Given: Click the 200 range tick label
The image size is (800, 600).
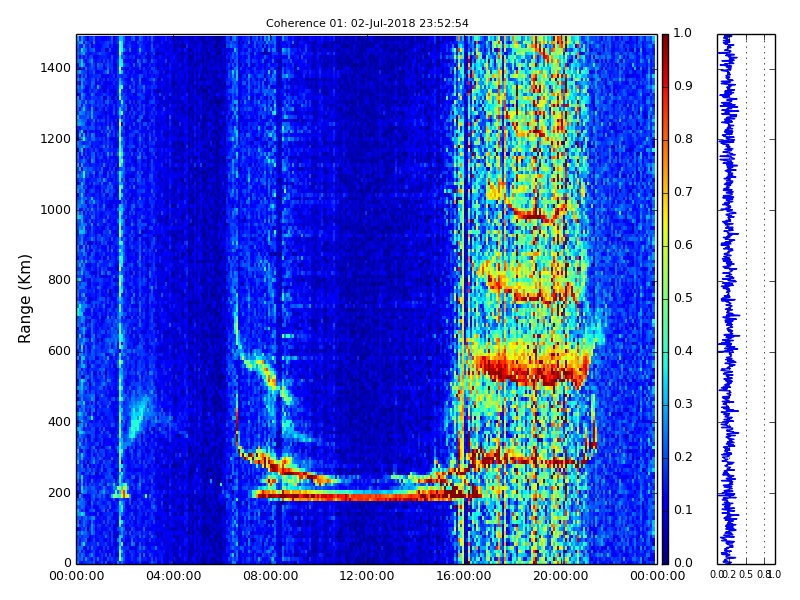Looking at the screenshot, I should point(59,493).
